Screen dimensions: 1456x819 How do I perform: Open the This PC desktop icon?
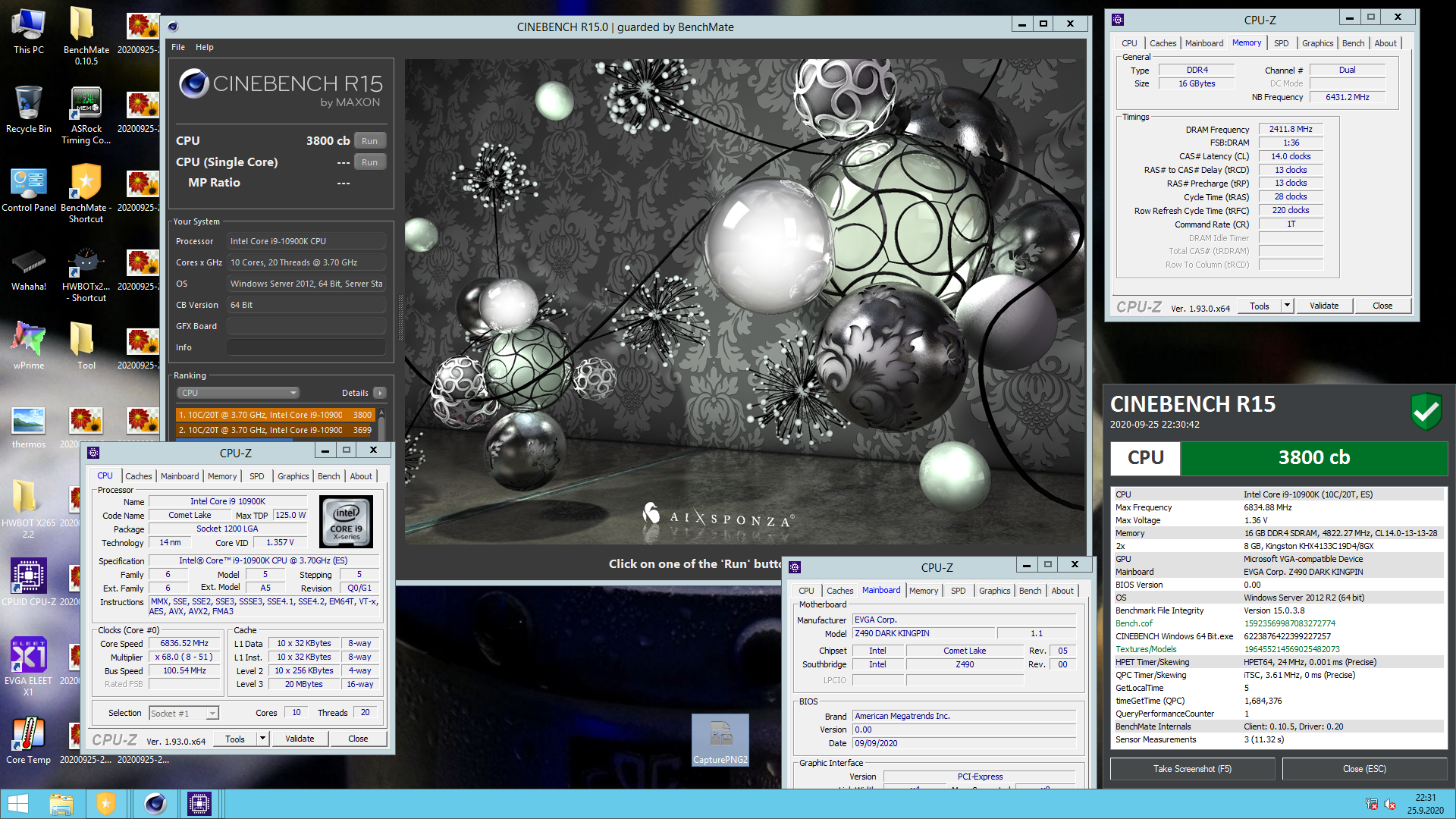(x=29, y=30)
